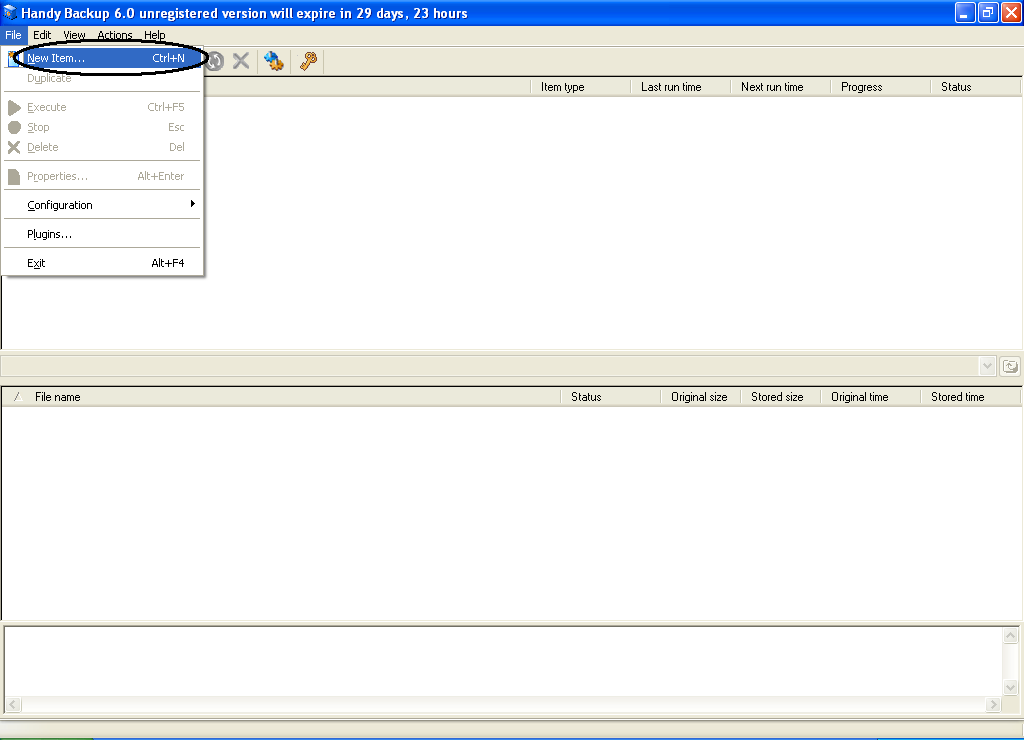The height and width of the screenshot is (740, 1024).
Task: Click the Stop menu entry
Action: coord(103,127)
